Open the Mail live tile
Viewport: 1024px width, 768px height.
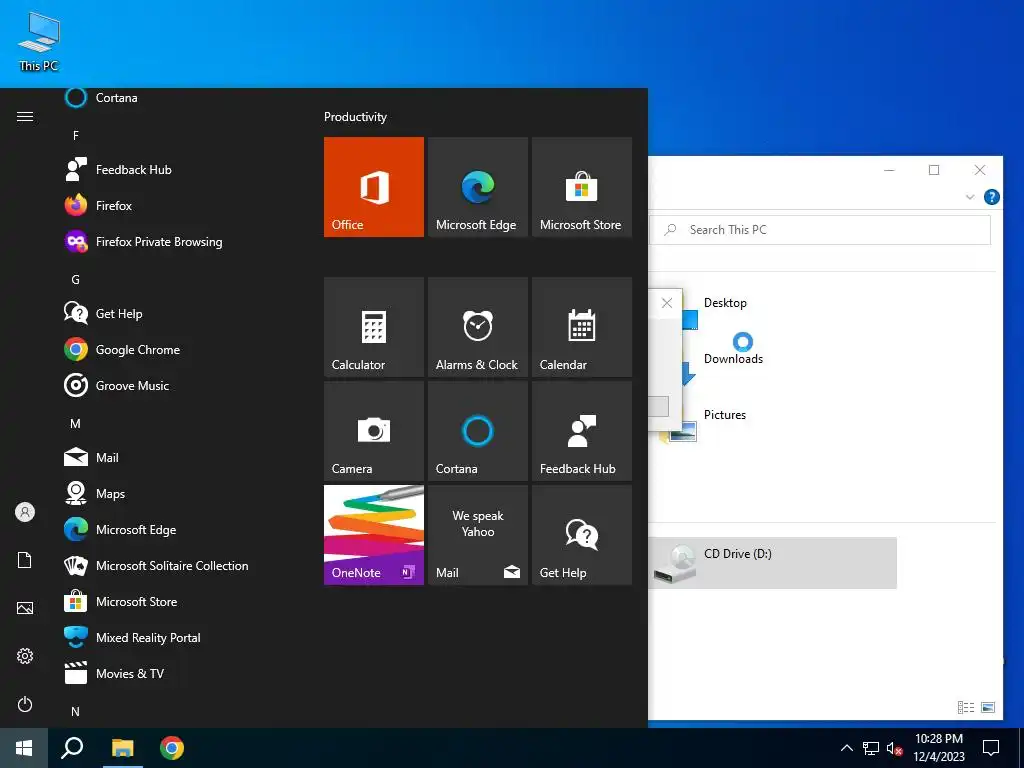coord(477,535)
